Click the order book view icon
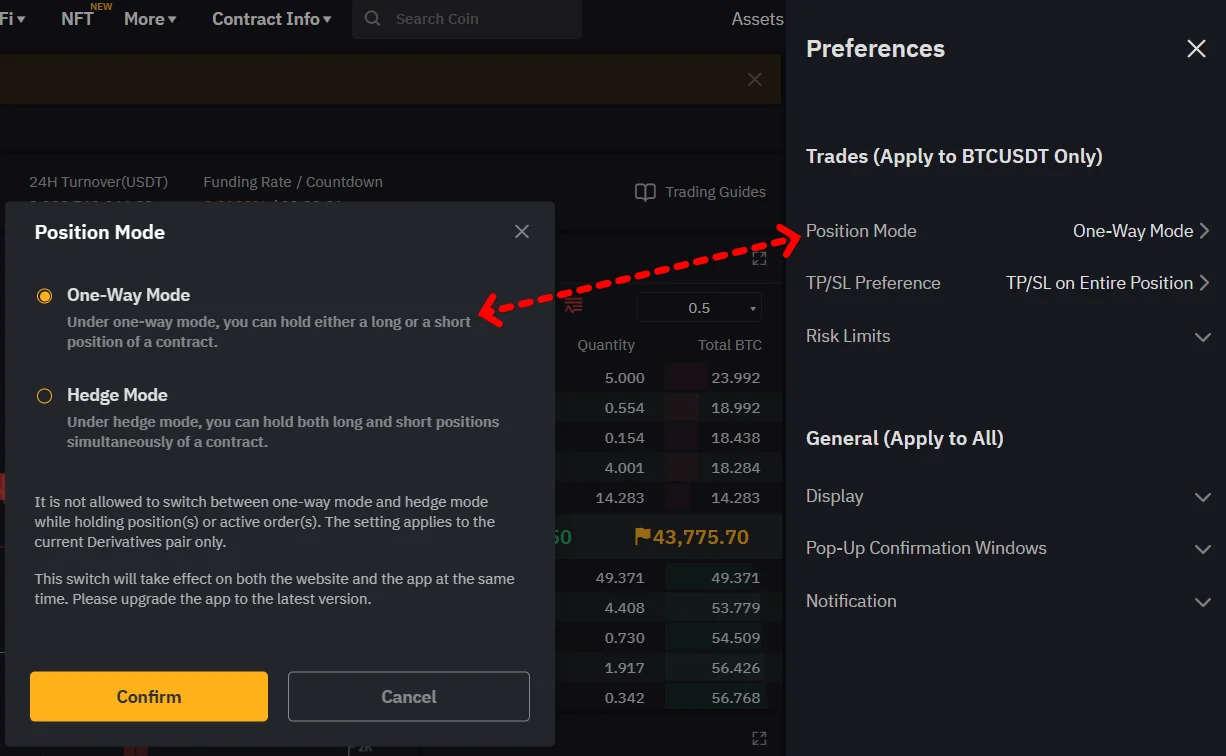This screenshot has height=756, width=1226. [x=573, y=306]
